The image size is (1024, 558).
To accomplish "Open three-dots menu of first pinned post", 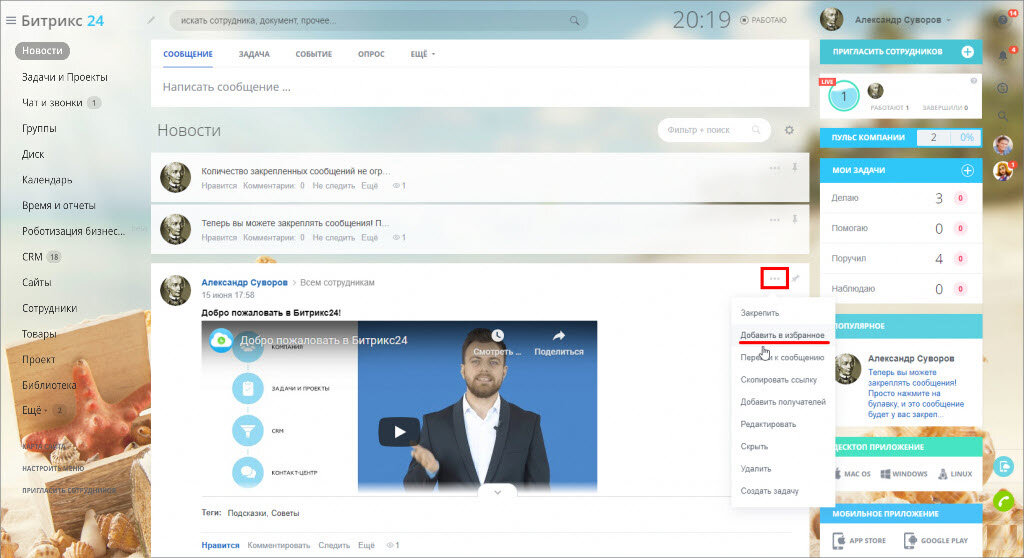I will click(x=775, y=168).
